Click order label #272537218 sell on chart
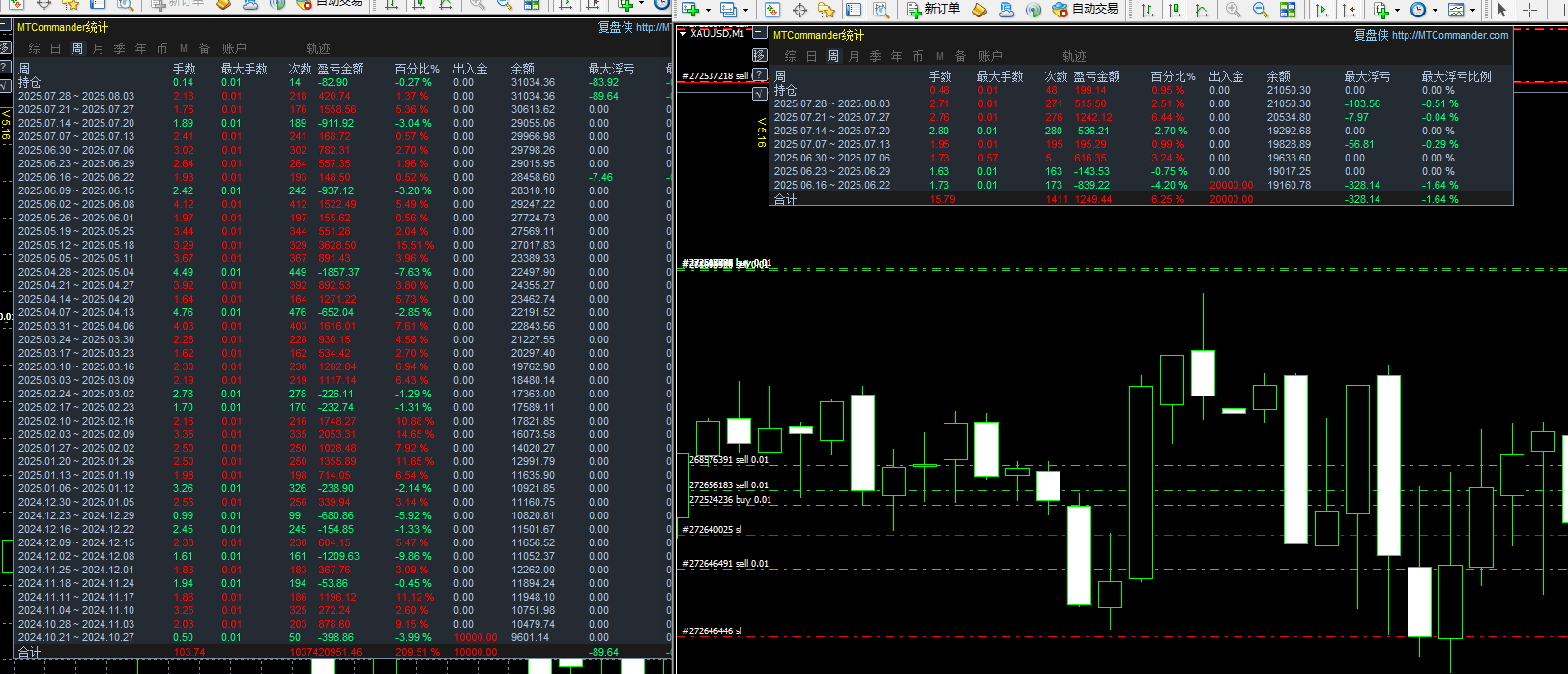 coord(715,75)
